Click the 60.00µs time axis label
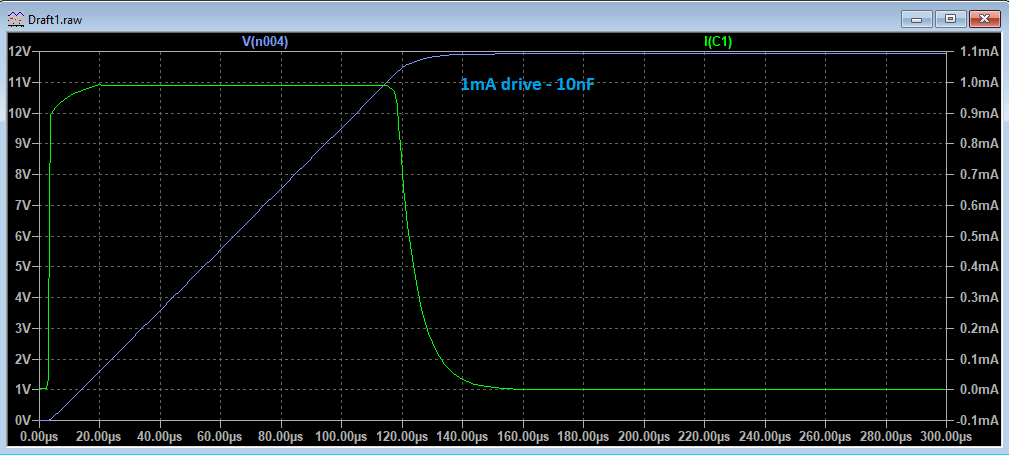This screenshot has height=455, width=1009. point(221,437)
